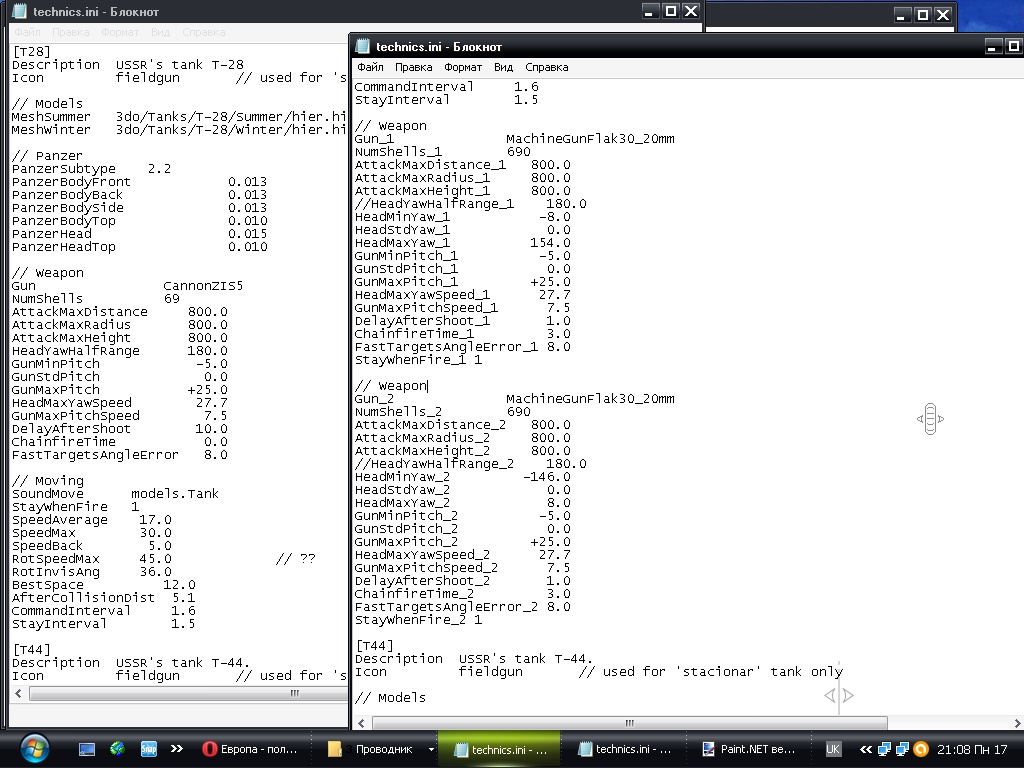Maximize the front technics.ini Notepad window
Image resolution: width=1024 pixels, height=768 pixels.
[1014, 46]
